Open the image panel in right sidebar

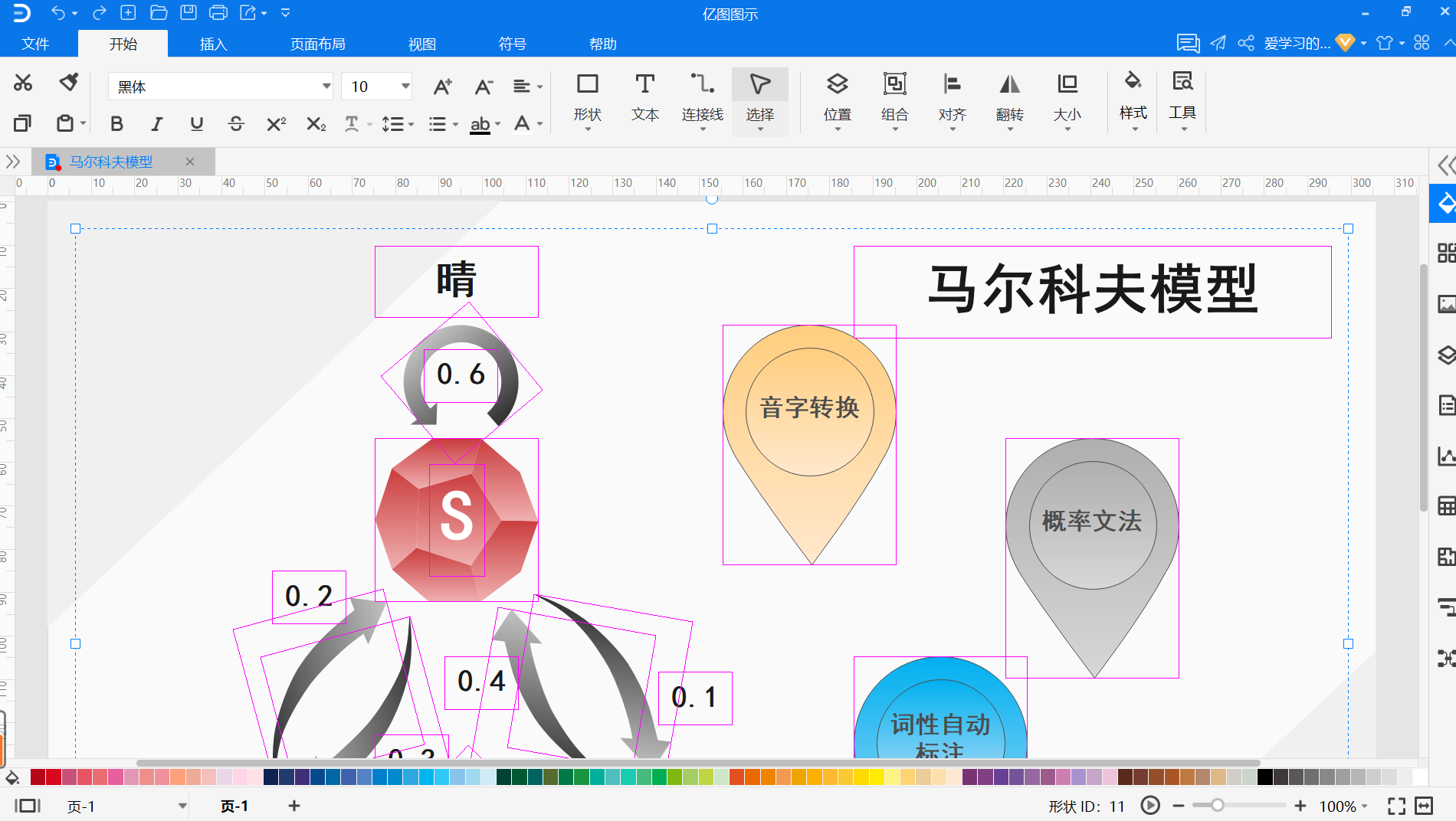click(x=1446, y=304)
